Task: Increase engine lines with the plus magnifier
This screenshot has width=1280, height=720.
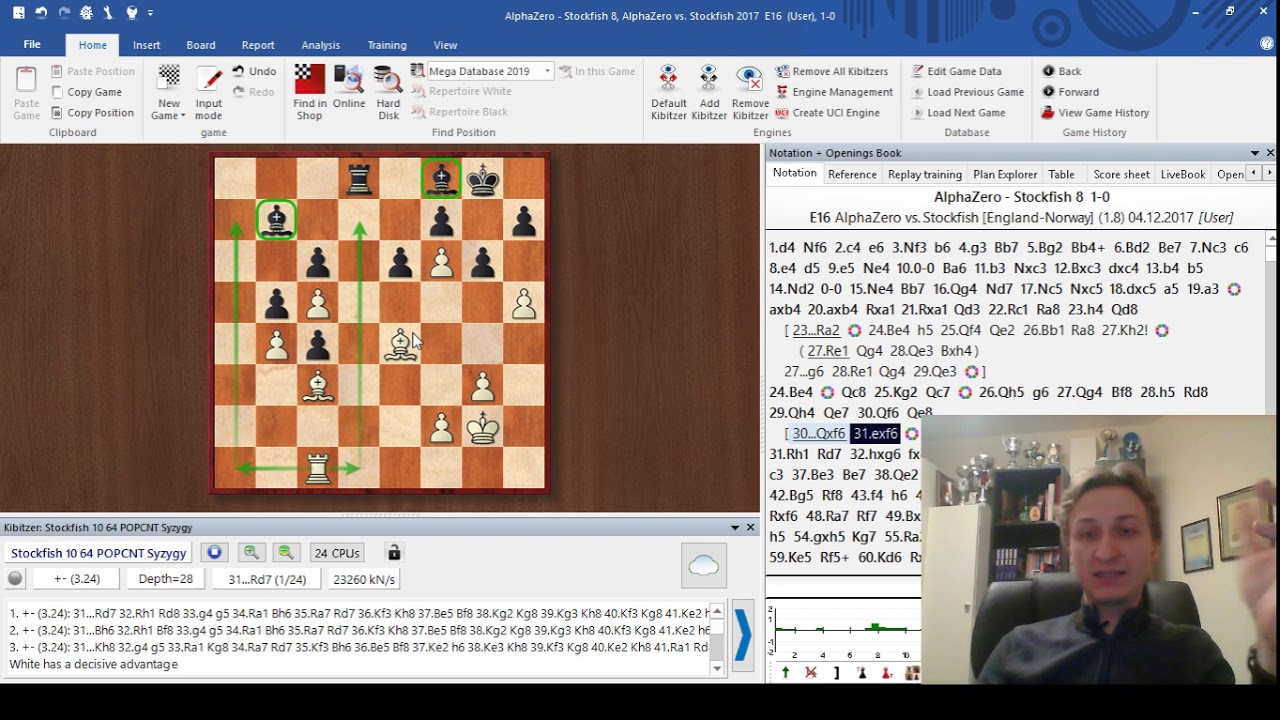Action: click(x=251, y=553)
